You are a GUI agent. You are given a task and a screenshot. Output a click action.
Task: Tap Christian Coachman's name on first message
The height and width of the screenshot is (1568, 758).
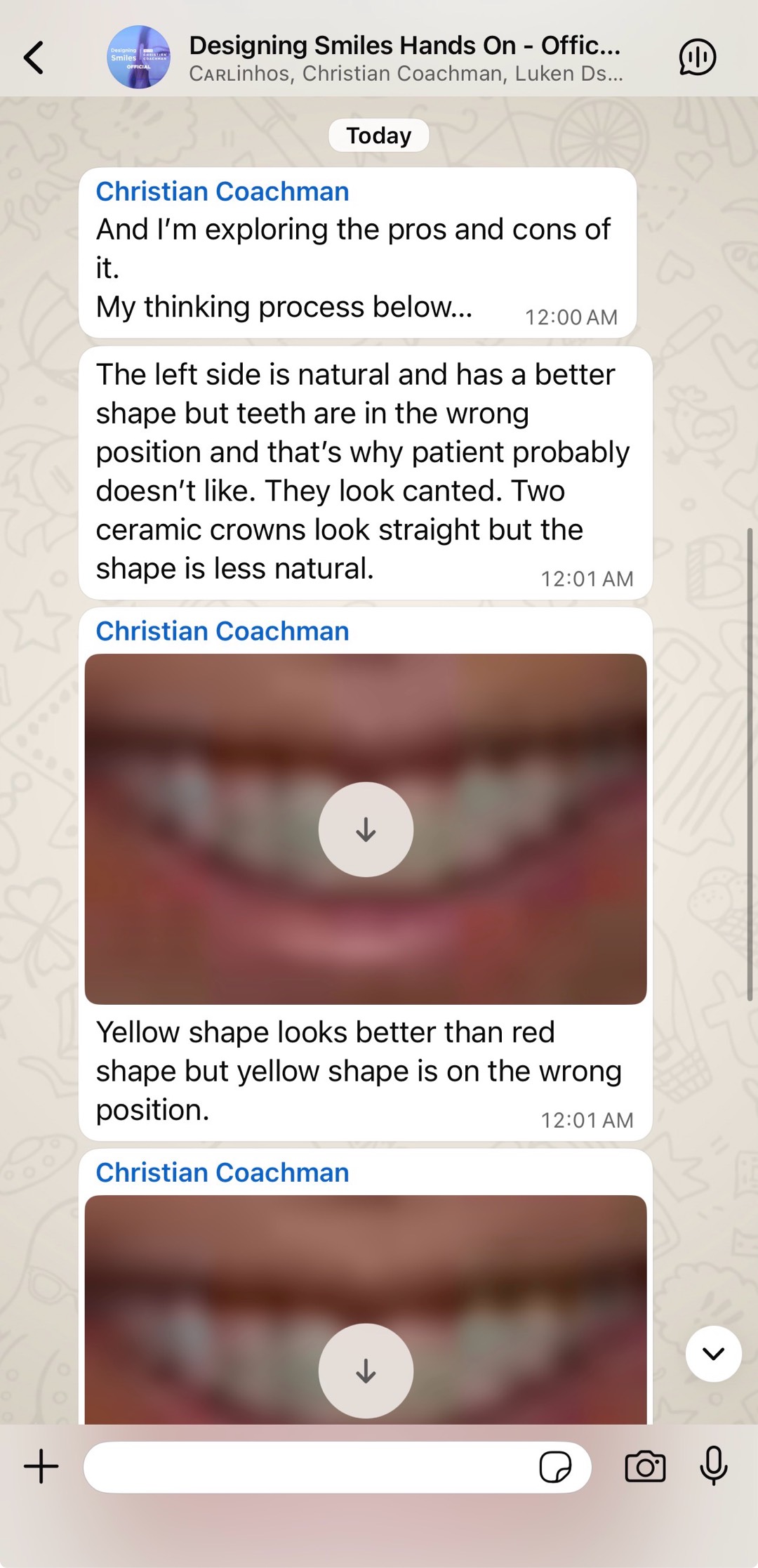click(222, 192)
